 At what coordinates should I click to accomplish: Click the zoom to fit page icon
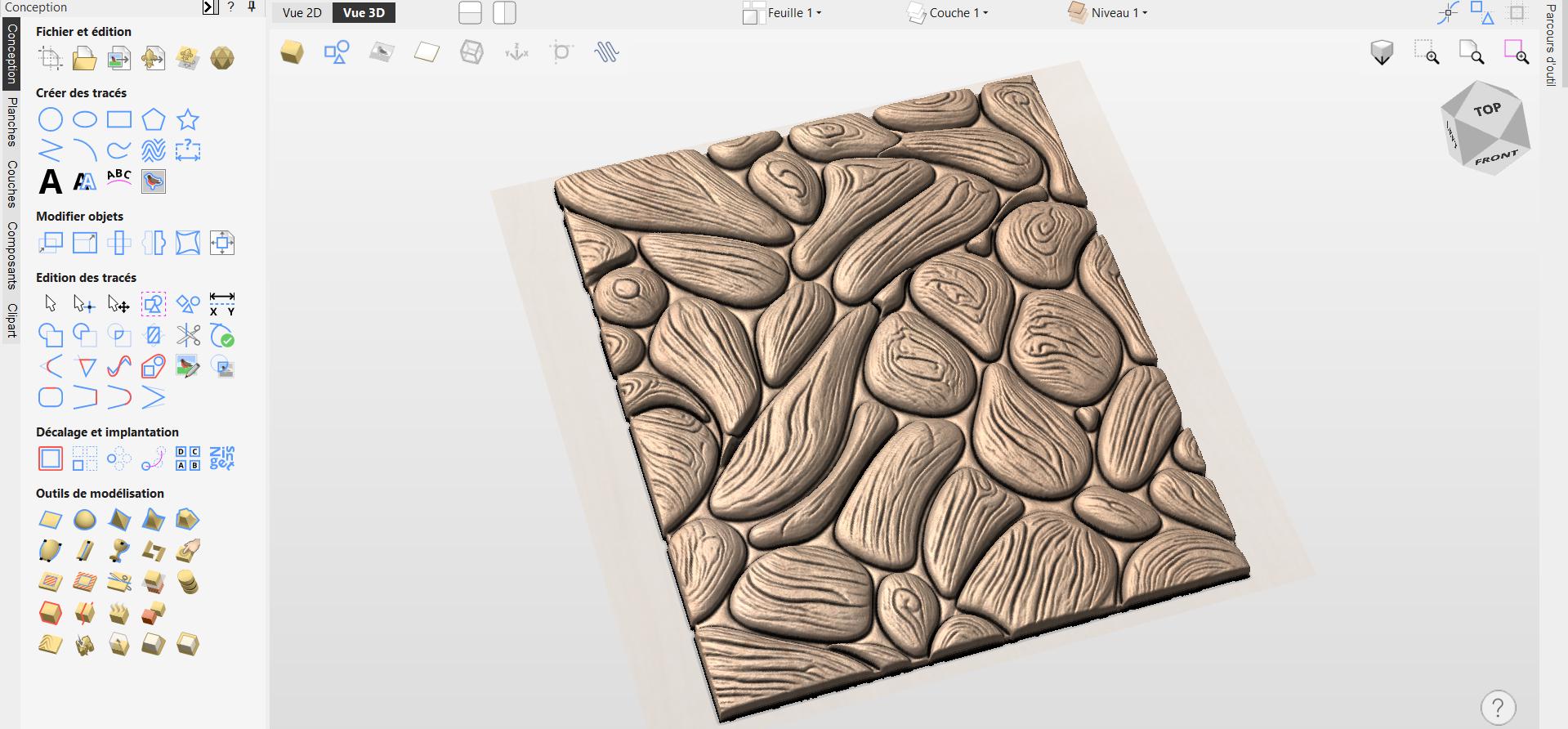click(x=1472, y=52)
